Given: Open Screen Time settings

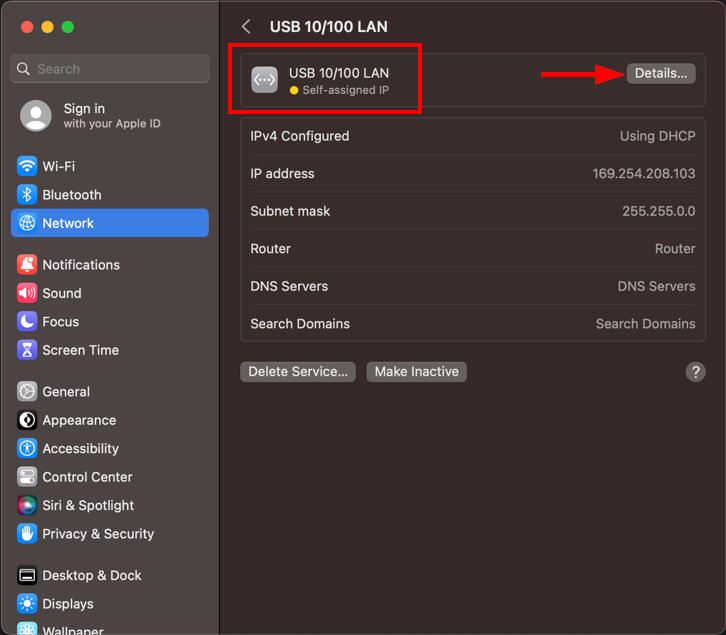Looking at the screenshot, I should point(110,350).
